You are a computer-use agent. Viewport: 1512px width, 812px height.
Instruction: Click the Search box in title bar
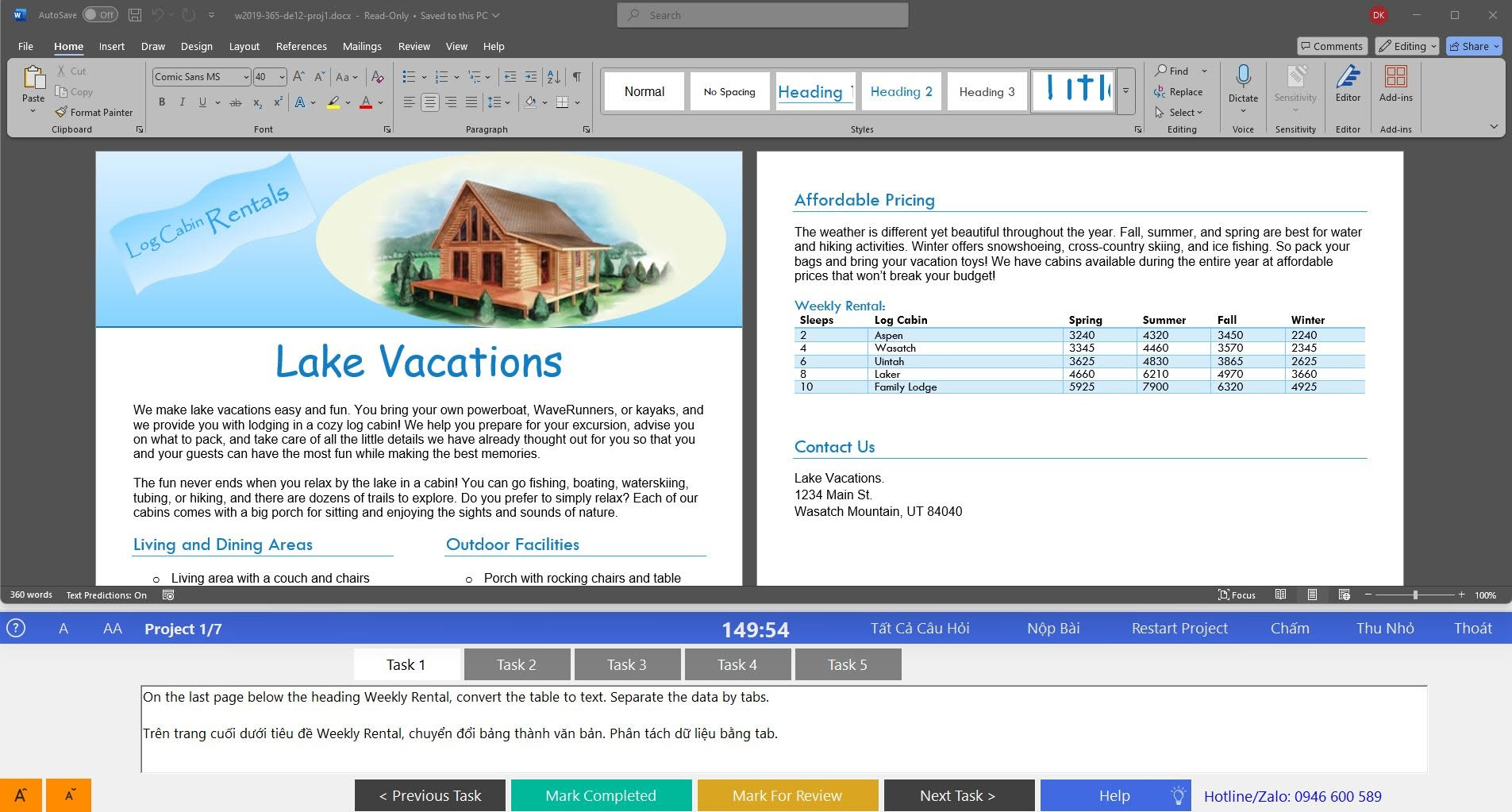pyautogui.click(x=763, y=15)
